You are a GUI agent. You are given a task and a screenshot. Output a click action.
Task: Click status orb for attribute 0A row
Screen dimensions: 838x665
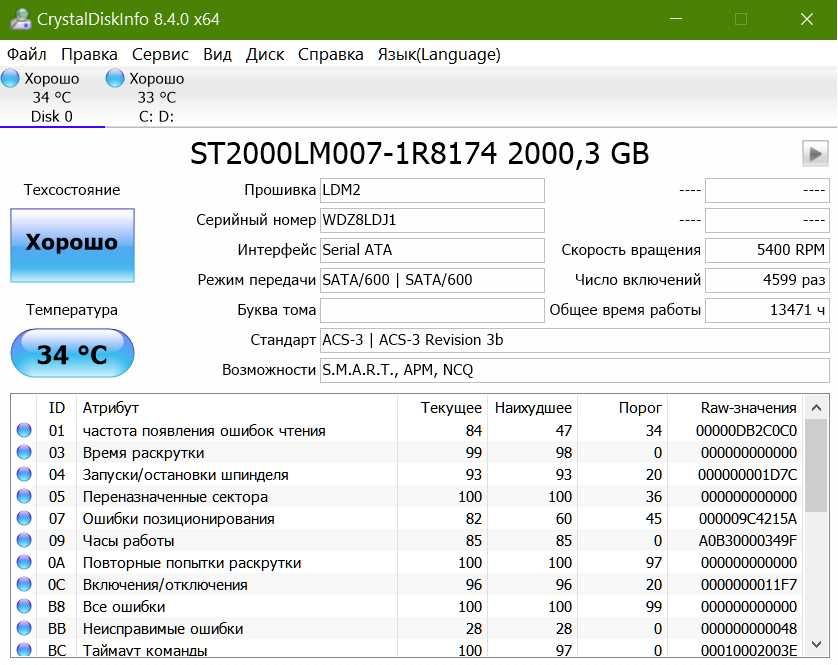click(24, 562)
